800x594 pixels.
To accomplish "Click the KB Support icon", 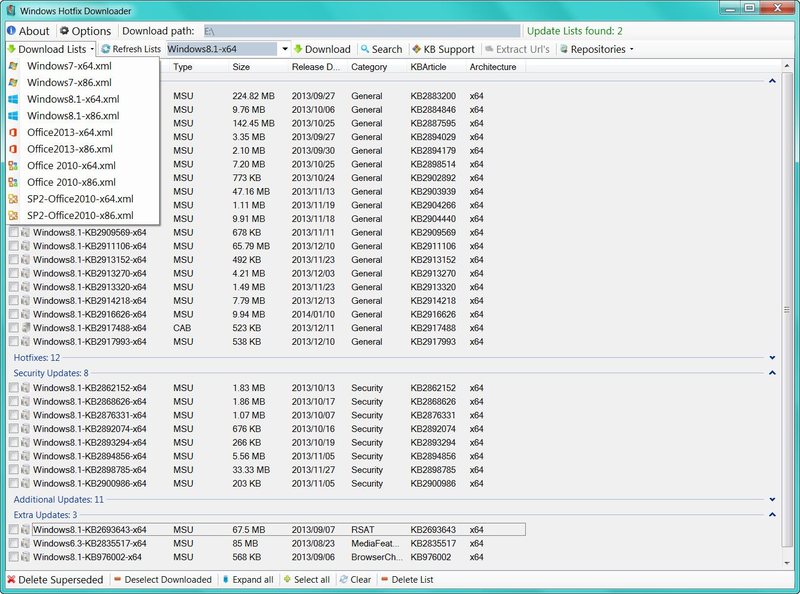I will [x=417, y=49].
